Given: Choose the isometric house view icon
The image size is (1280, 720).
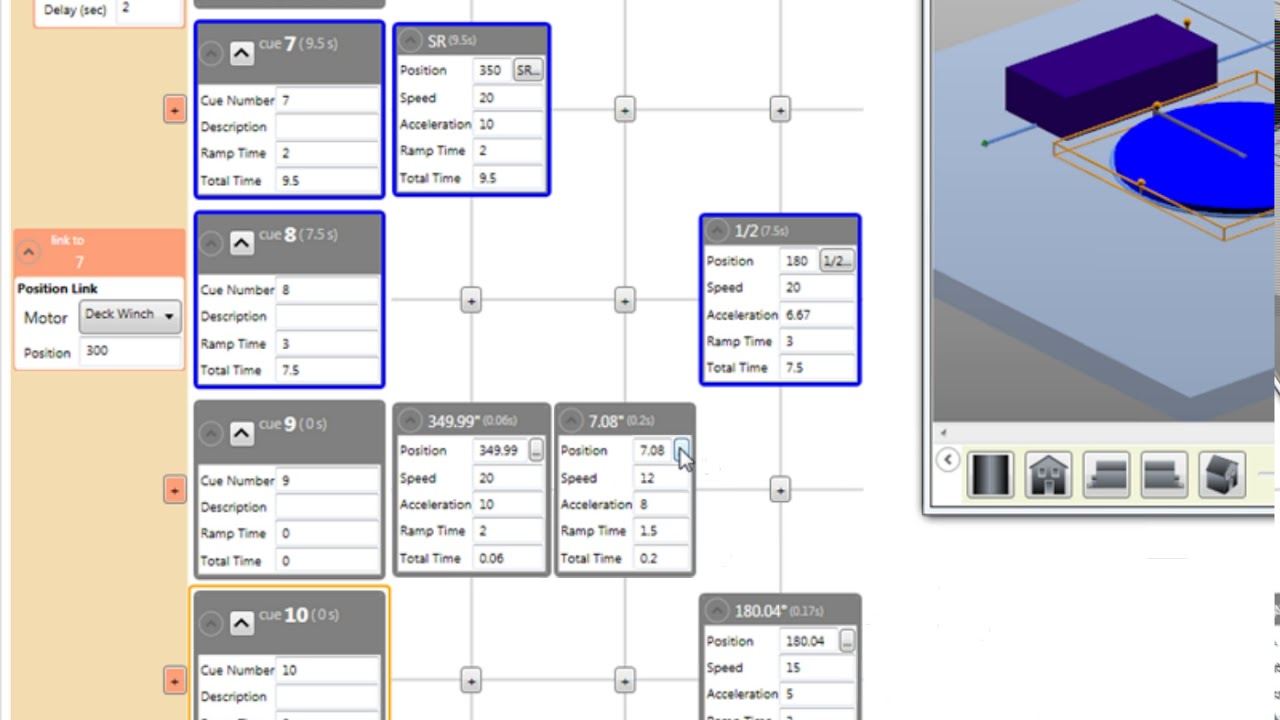Looking at the screenshot, I should (x=1222, y=474).
